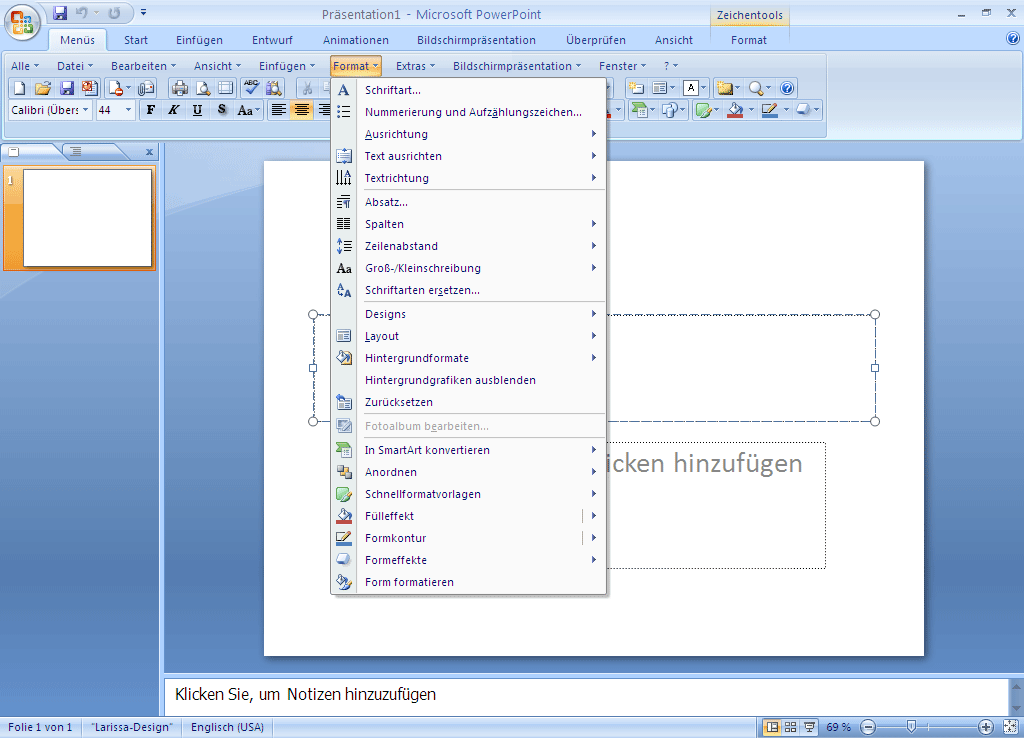1024x738 pixels.
Task: Click Hintergrundgrafiken ausblenden entry
Action: click(469, 380)
